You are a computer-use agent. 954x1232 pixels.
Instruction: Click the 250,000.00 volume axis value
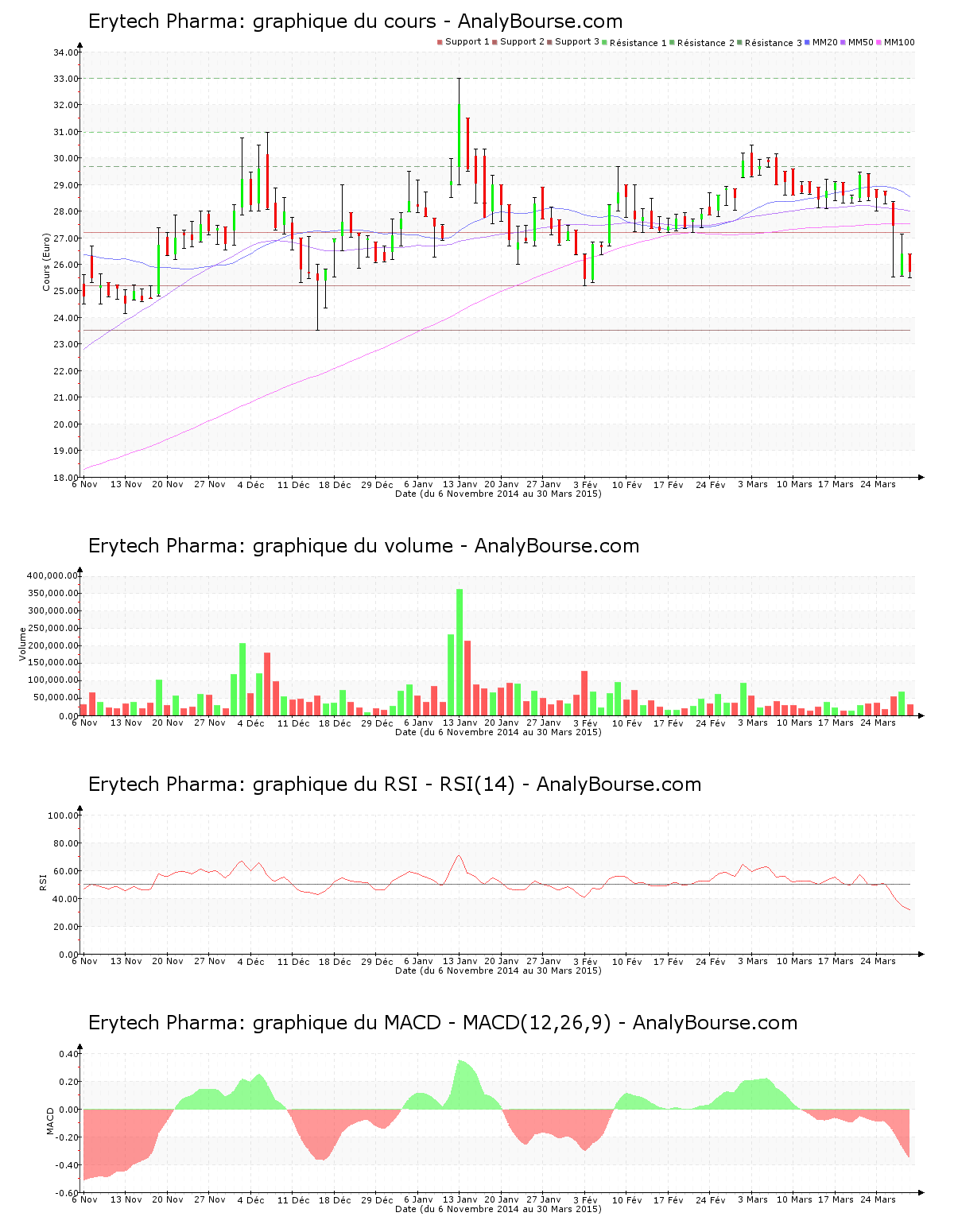pyautogui.click(x=52, y=628)
